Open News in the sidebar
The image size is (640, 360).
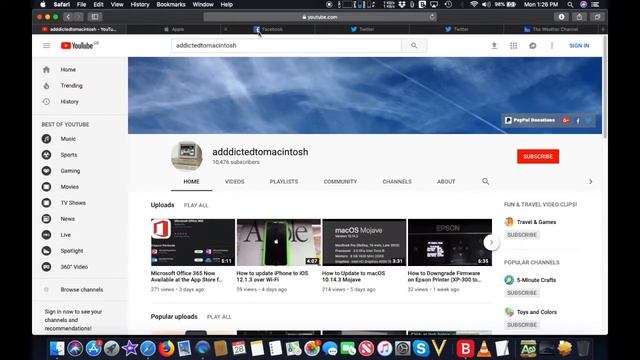pos(67,218)
